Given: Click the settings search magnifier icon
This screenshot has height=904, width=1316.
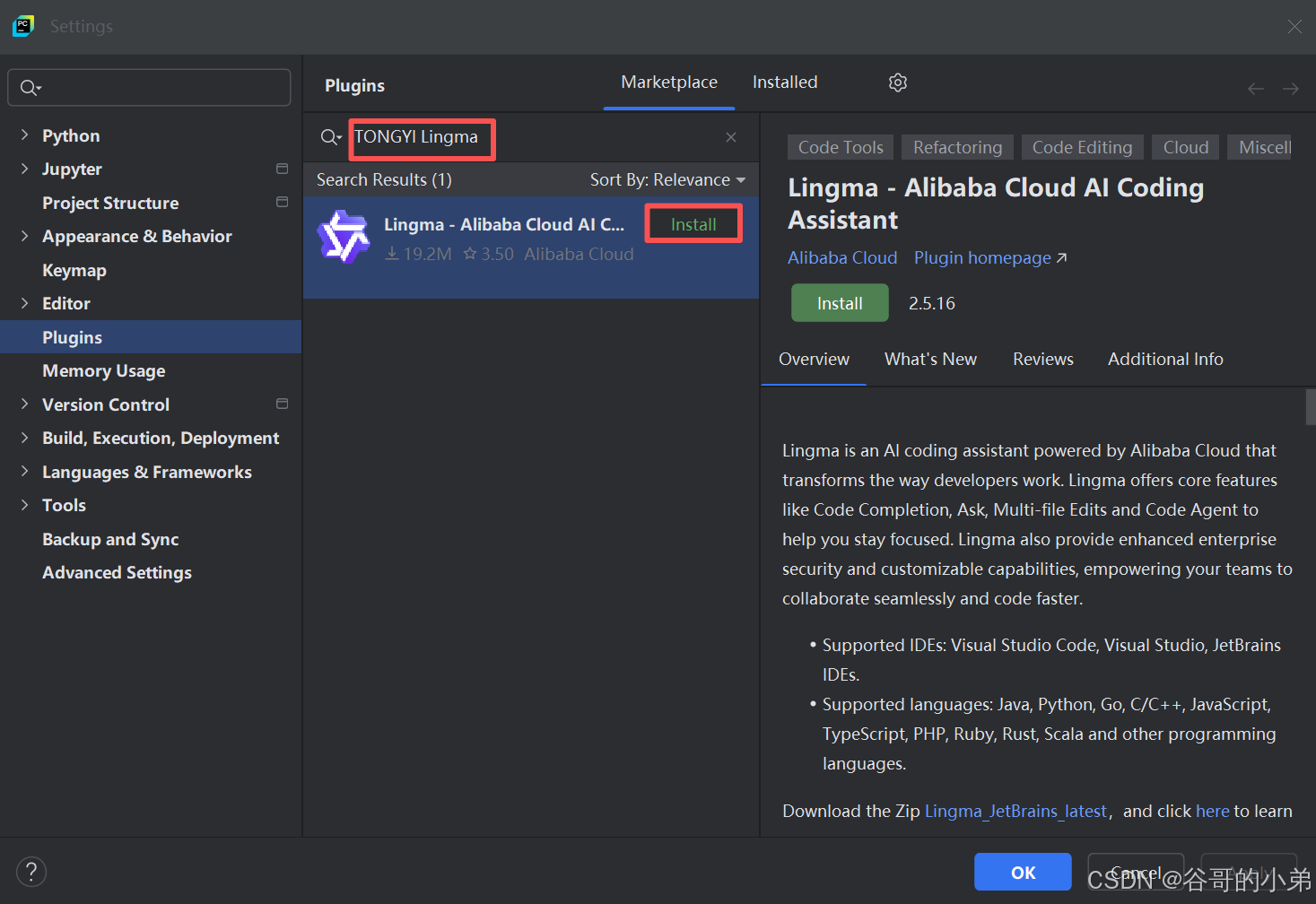Looking at the screenshot, I should (31, 88).
